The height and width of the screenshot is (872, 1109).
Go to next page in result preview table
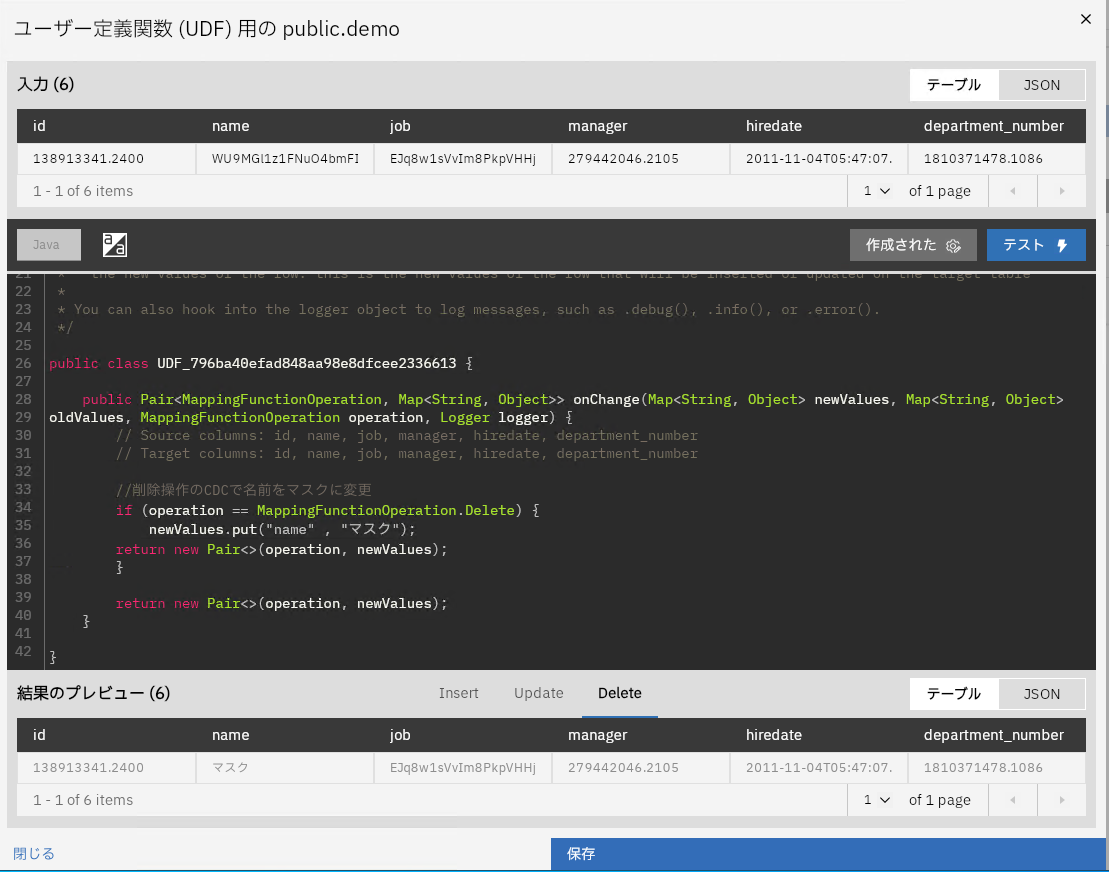pyautogui.click(x=1061, y=800)
